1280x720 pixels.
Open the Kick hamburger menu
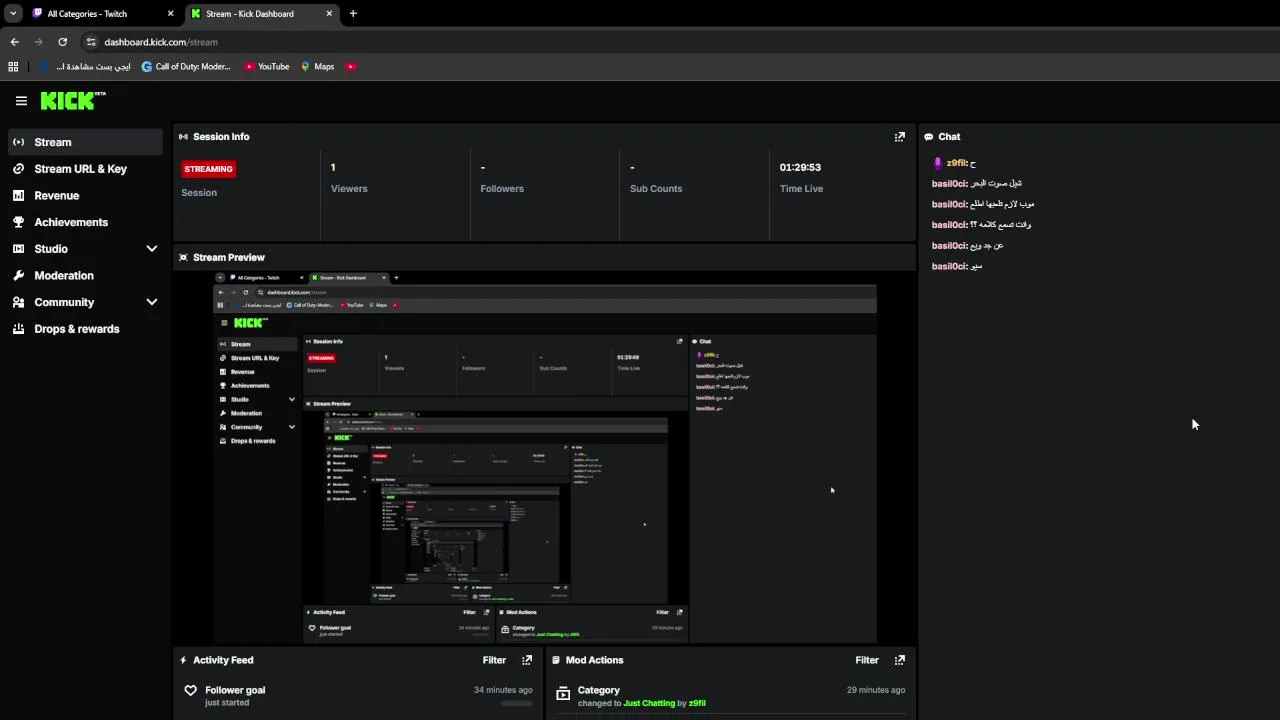pyautogui.click(x=21, y=100)
